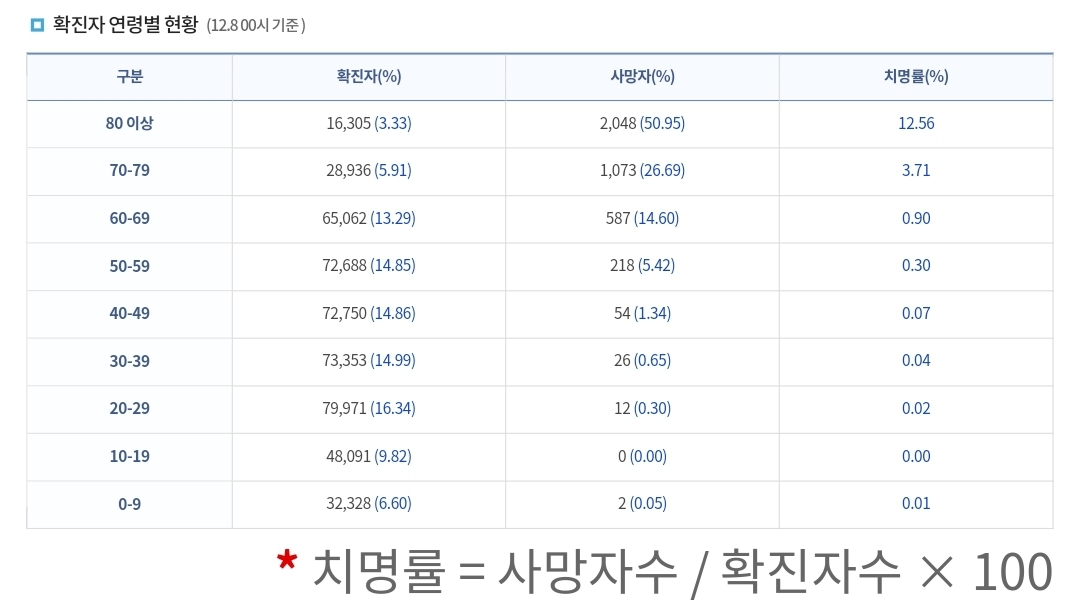Viewport: 1080px width, 603px height.
Task: Click the cell 79,971 (16.34)
Action: (x=368, y=409)
